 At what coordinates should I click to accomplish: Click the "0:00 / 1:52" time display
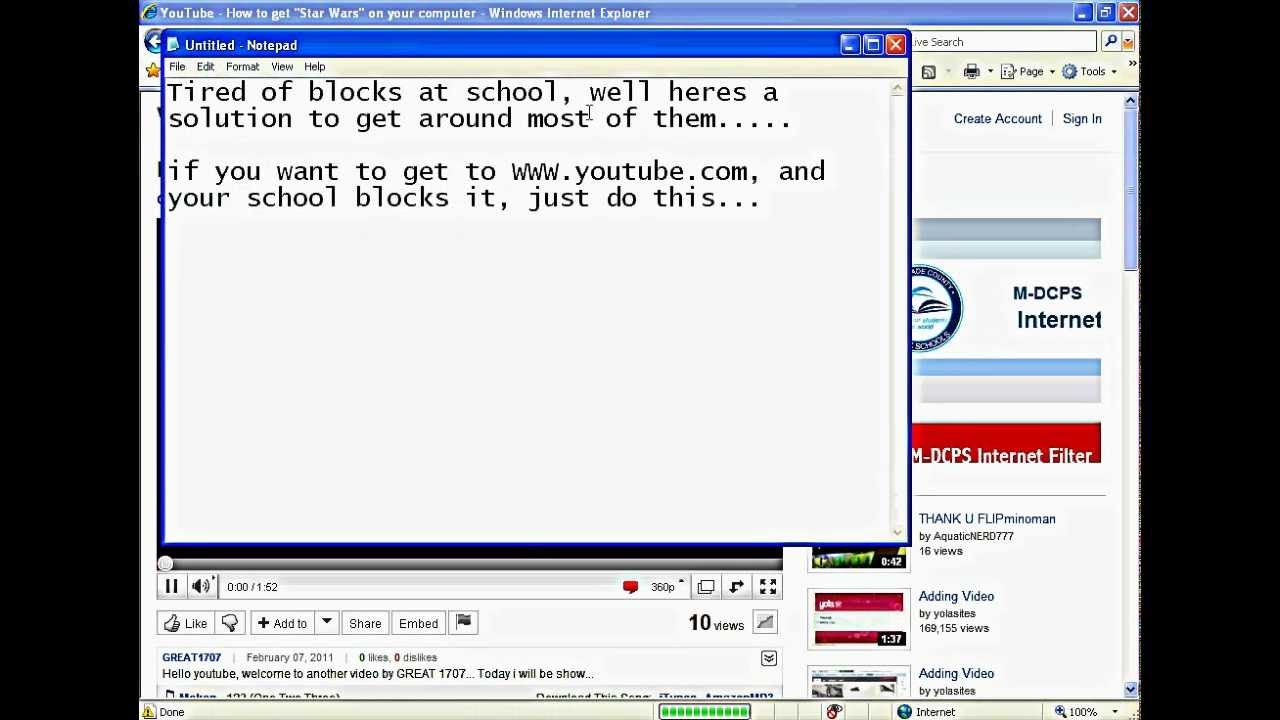(252, 587)
